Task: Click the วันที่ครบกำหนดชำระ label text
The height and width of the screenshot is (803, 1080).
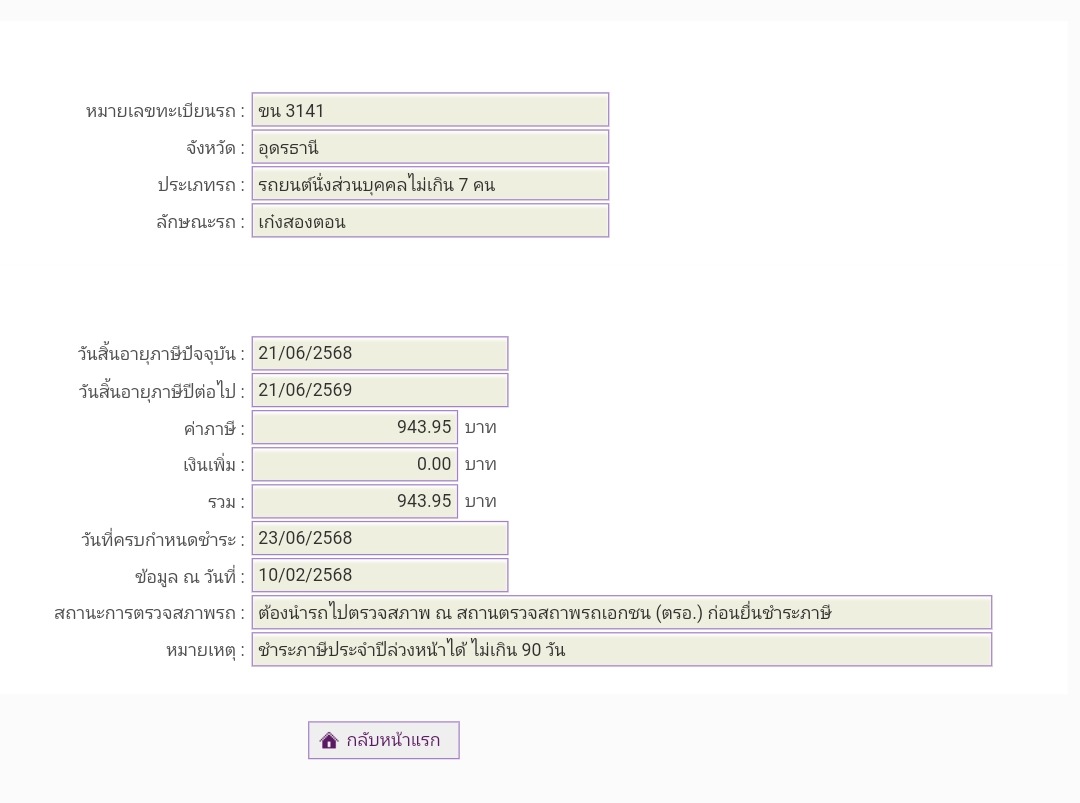Action: [x=161, y=540]
